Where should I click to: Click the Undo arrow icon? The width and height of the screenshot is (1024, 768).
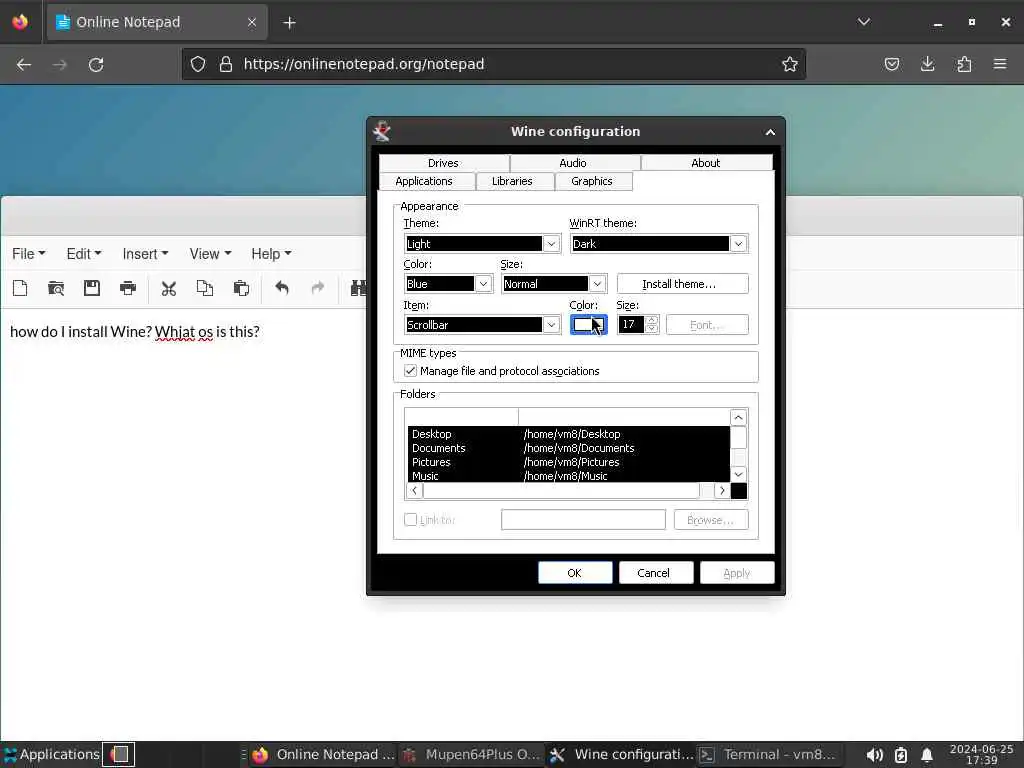tap(282, 288)
